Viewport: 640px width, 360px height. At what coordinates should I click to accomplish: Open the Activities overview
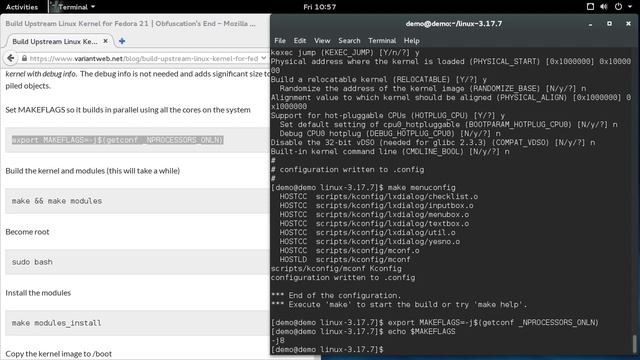point(22,7)
